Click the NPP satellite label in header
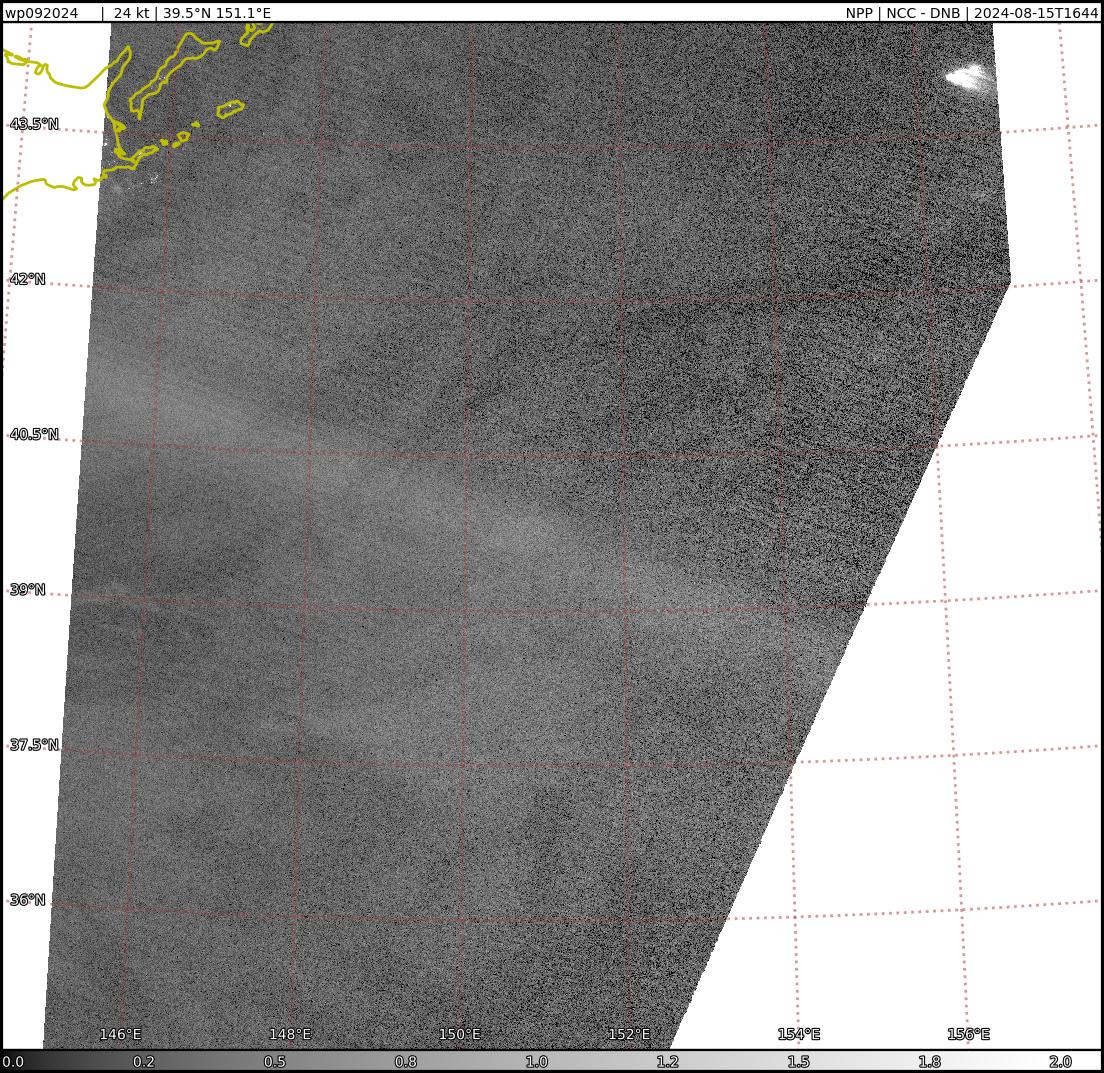Image resolution: width=1104 pixels, height=1073 pixels. [859, 13]
